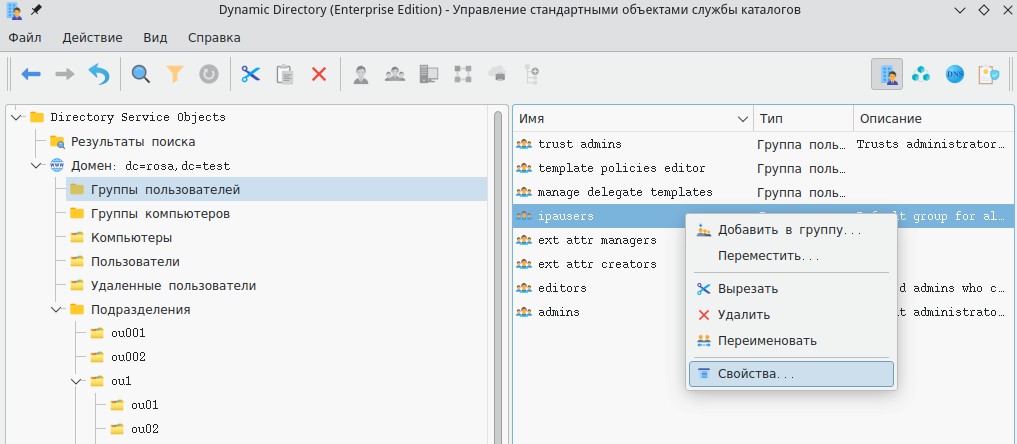Screen dimensions: 1017x444
Task: Select Результаты поиска in the tree
Action: pos(132,142)
